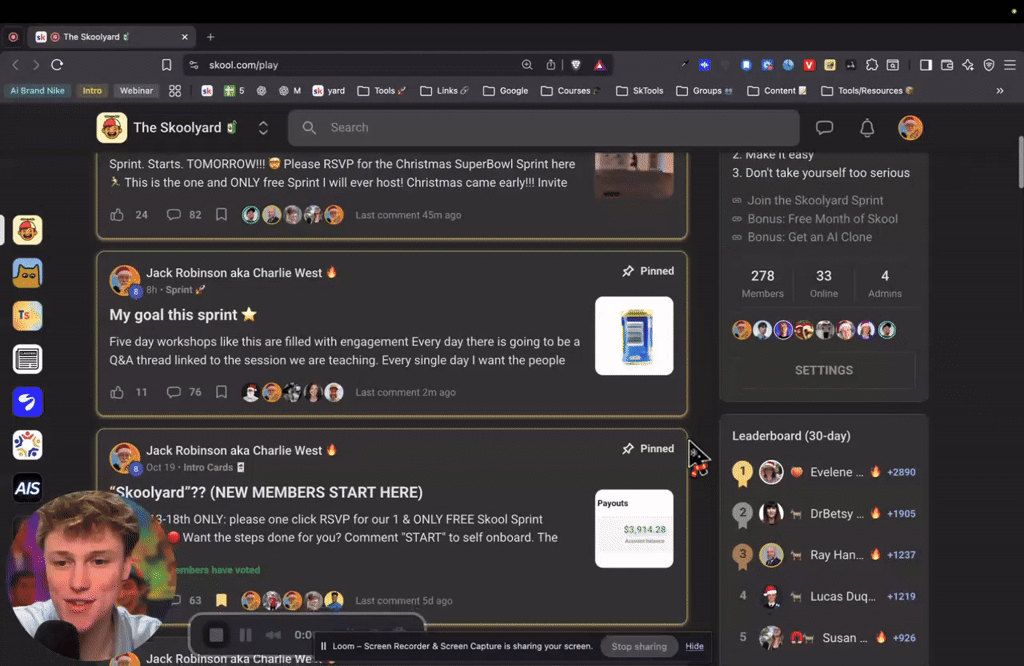Viewport: 1024px width, 666px height.
Task: Open the Intro Cards category tag
Action: pyautogui.click(x=214, y=468)
